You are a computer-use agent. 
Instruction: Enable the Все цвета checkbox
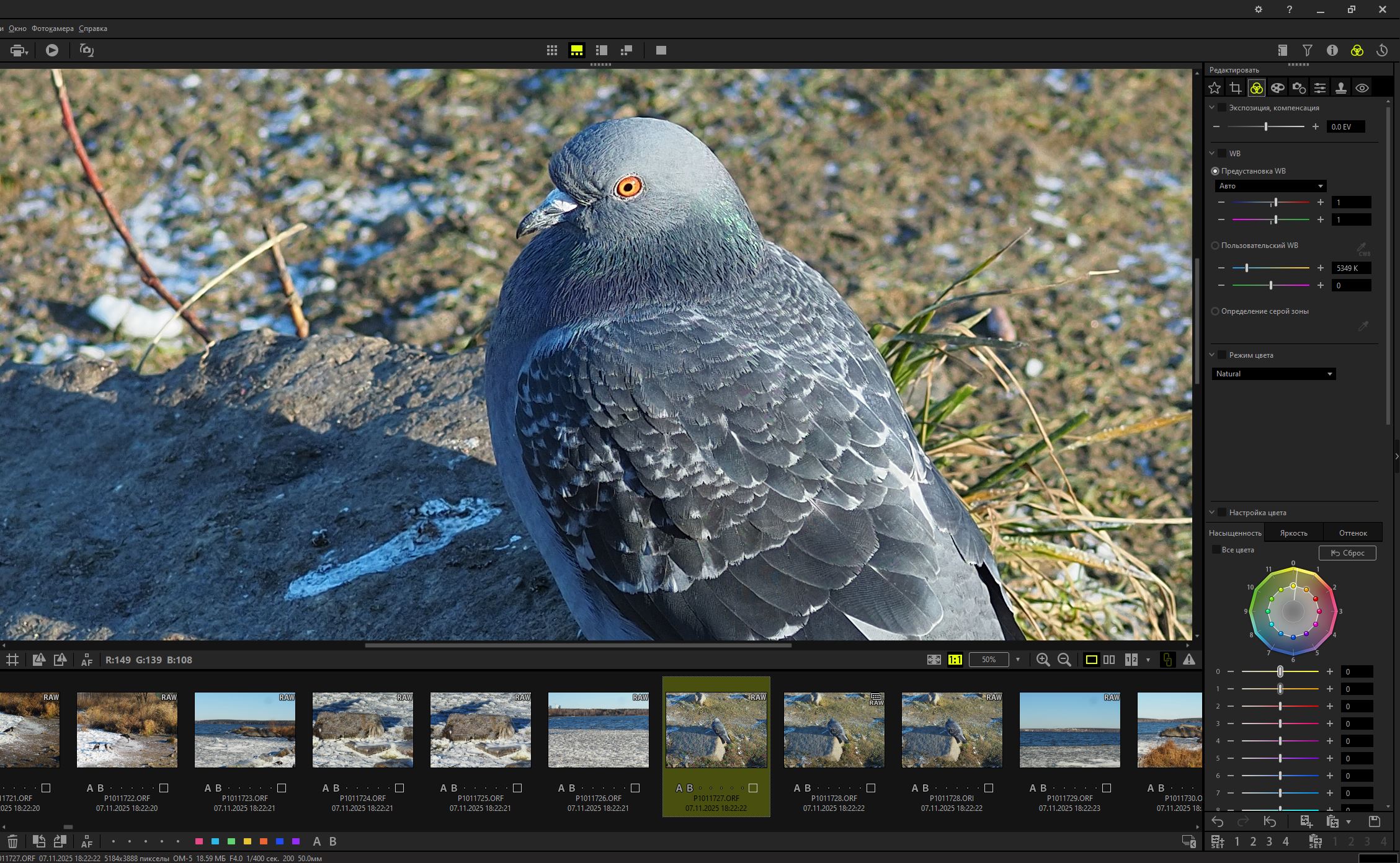1216,550
